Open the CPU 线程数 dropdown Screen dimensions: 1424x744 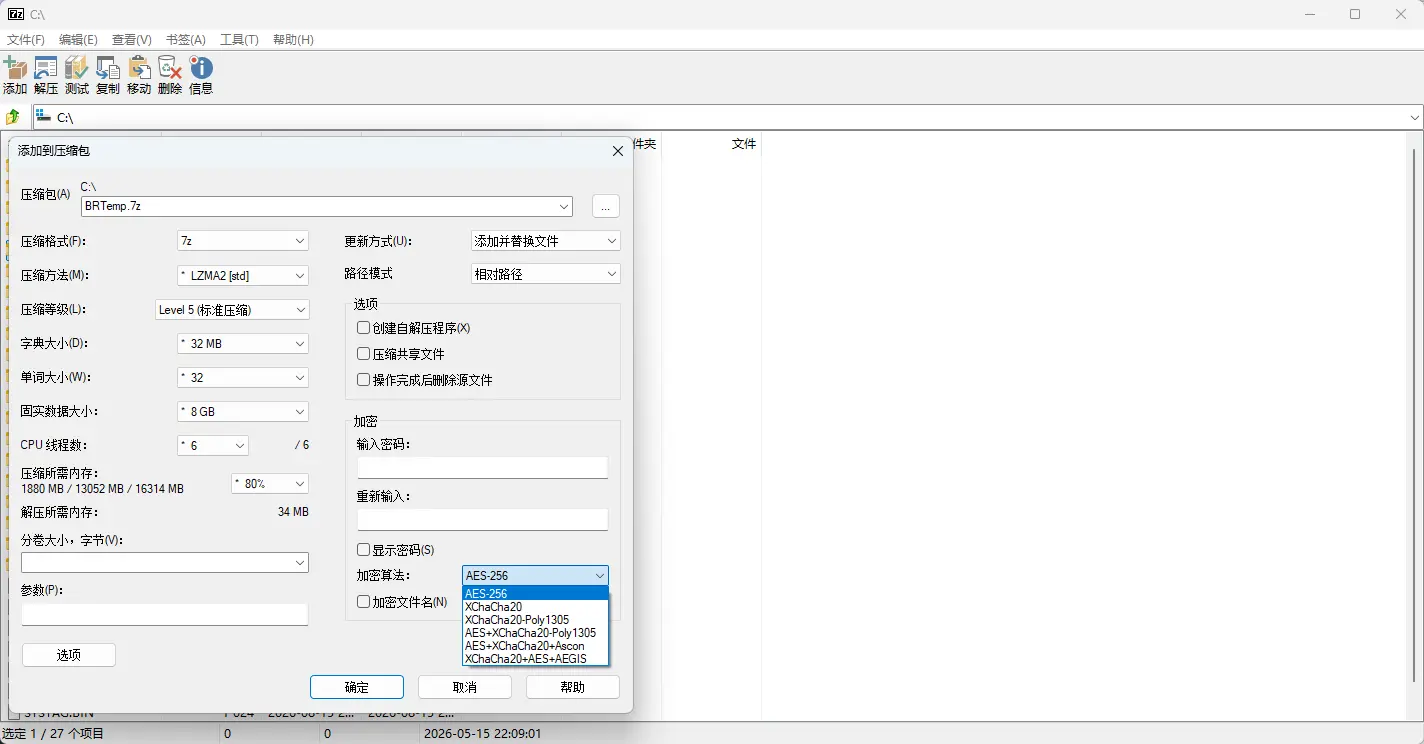coord(213,446)
